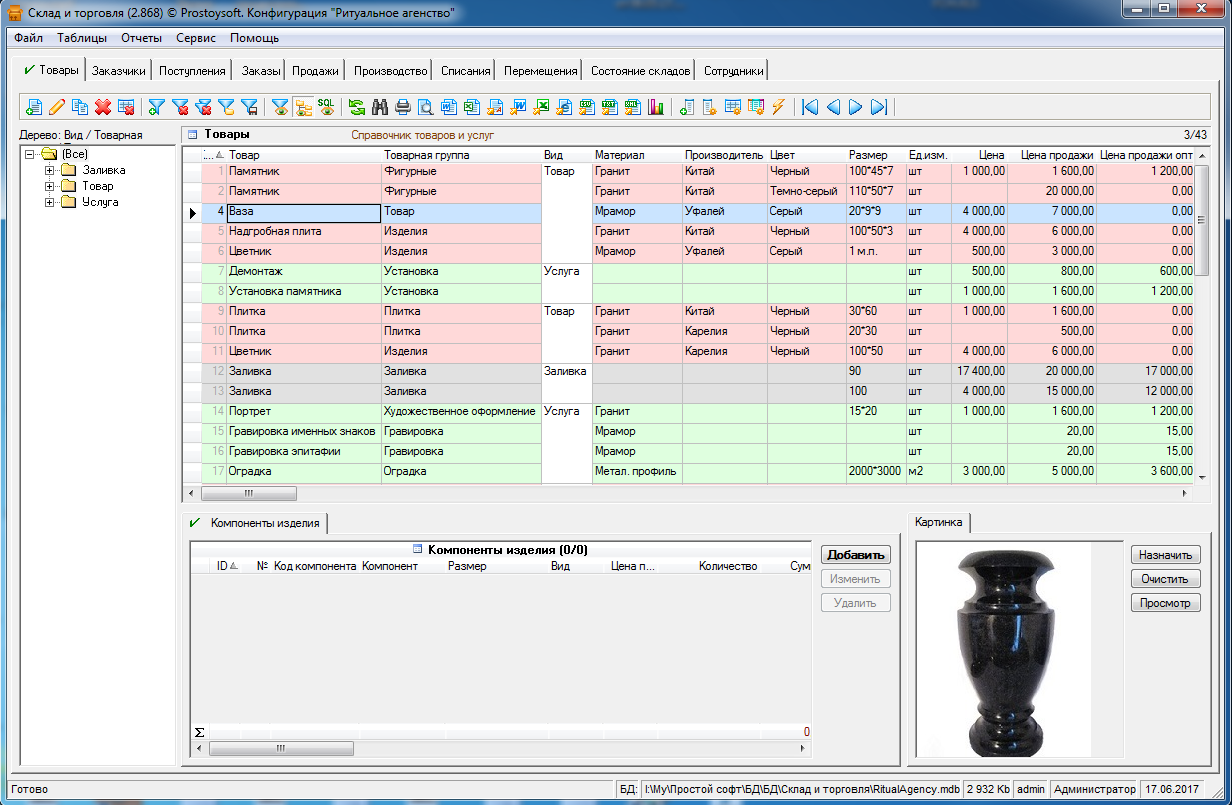Viewport: 1232px width, 805px height.
Task: Open the Отчеты menu
Action: (x=141, y=38)
